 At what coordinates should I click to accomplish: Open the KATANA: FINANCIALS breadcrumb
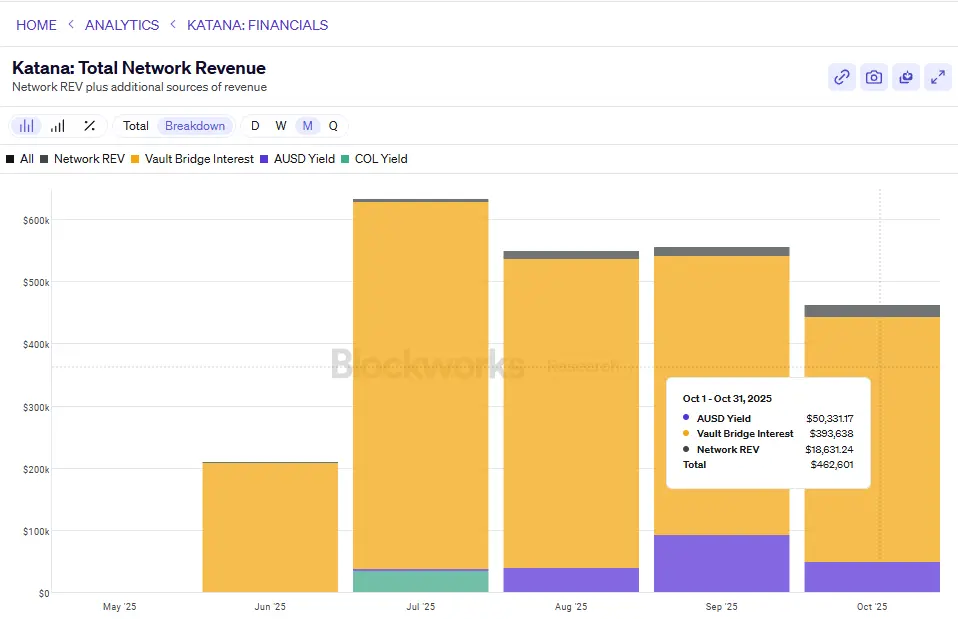coord(257,25)
